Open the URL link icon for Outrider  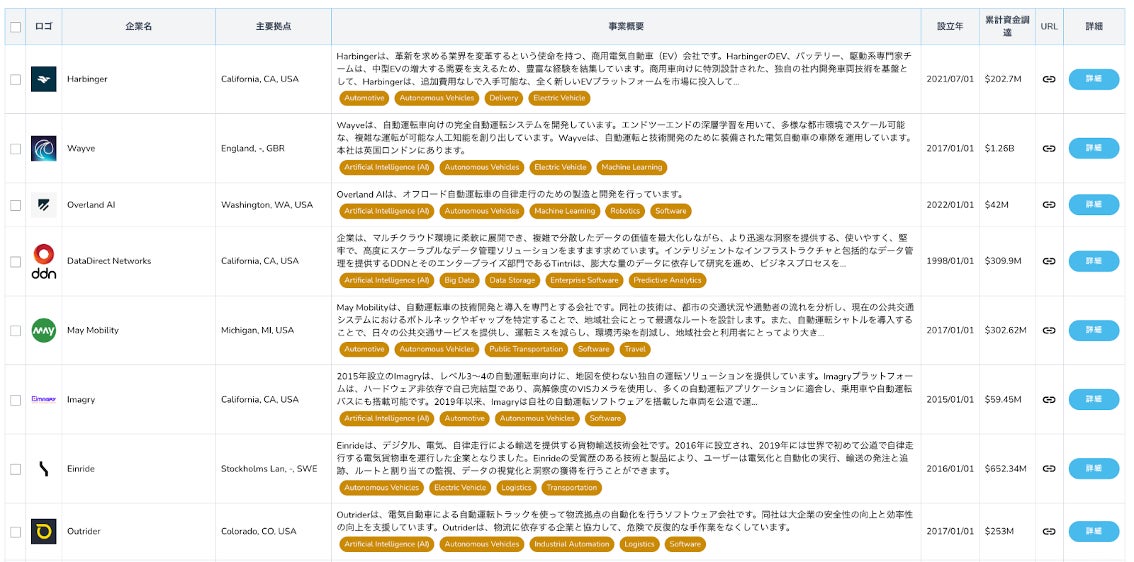point(1049,532)
